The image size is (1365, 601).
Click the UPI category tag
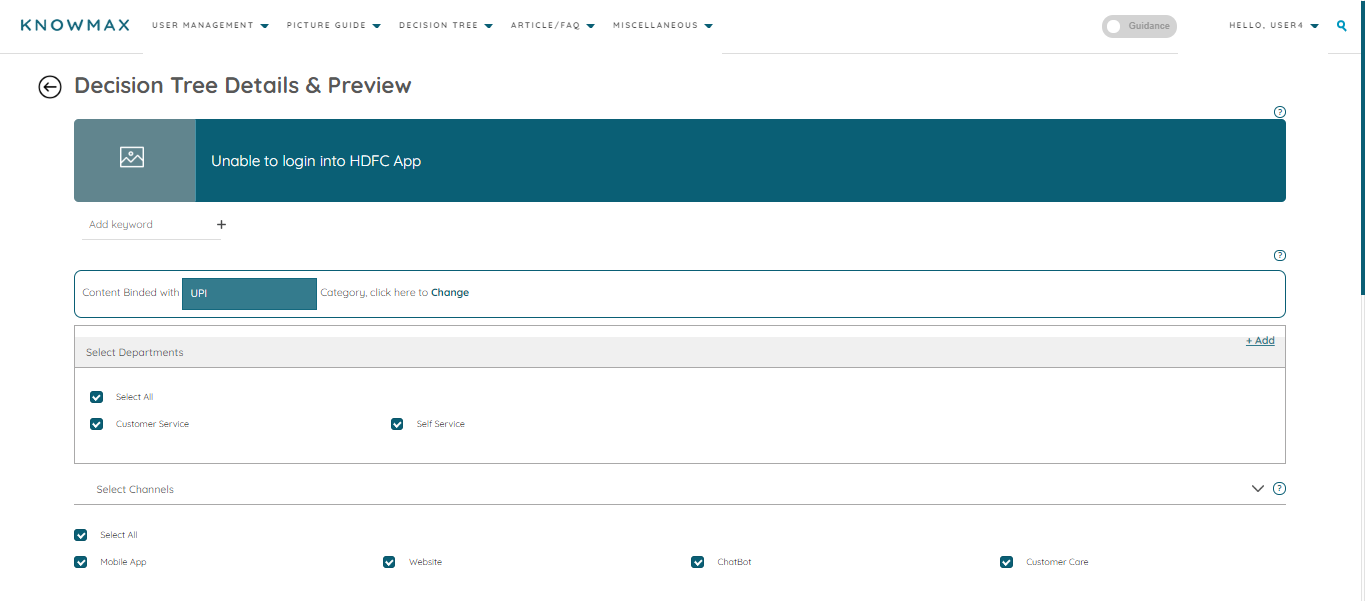coord(249,294)
